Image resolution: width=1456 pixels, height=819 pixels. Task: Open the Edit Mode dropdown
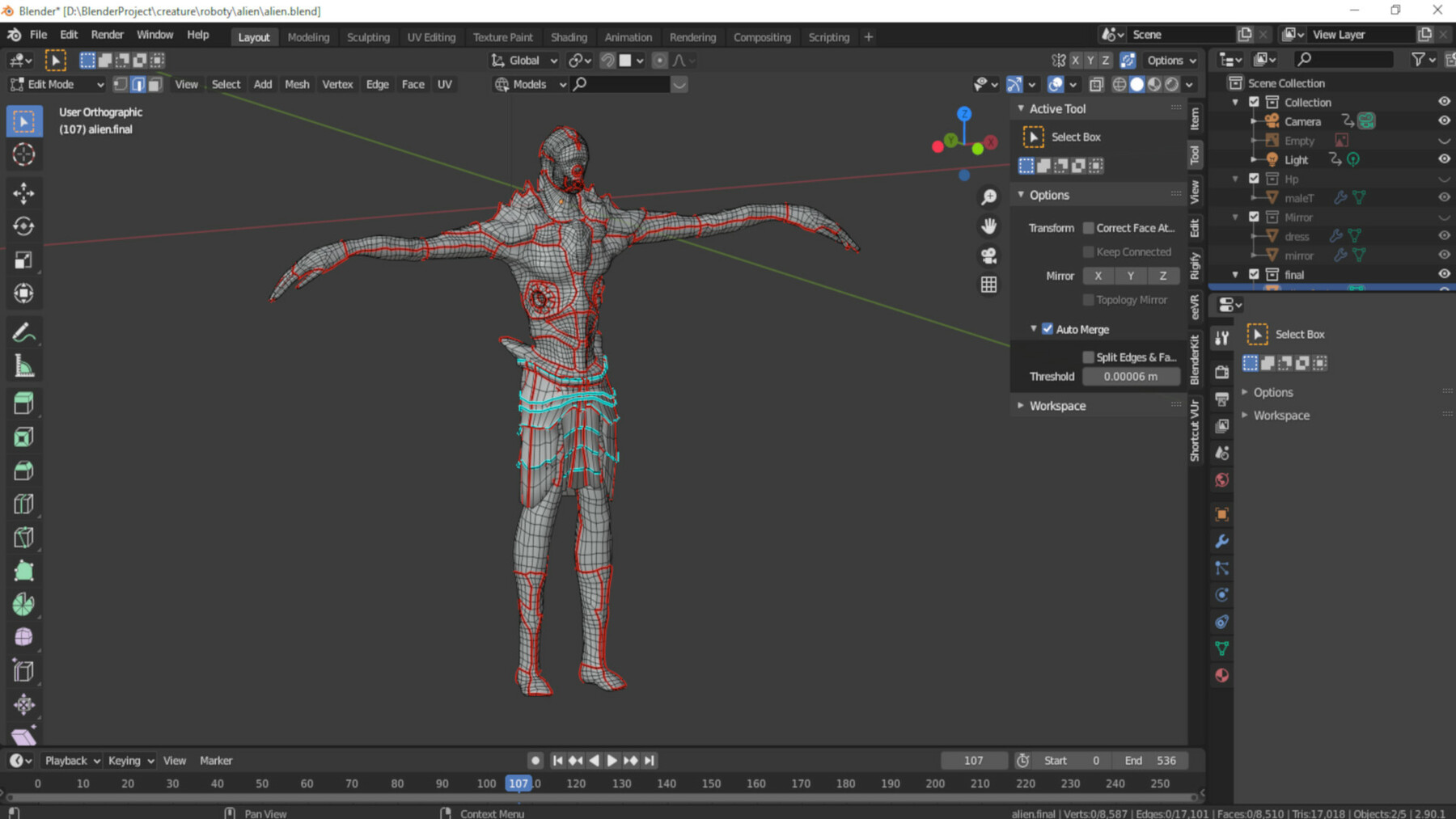pyautogui.click(x=55, y=84)
